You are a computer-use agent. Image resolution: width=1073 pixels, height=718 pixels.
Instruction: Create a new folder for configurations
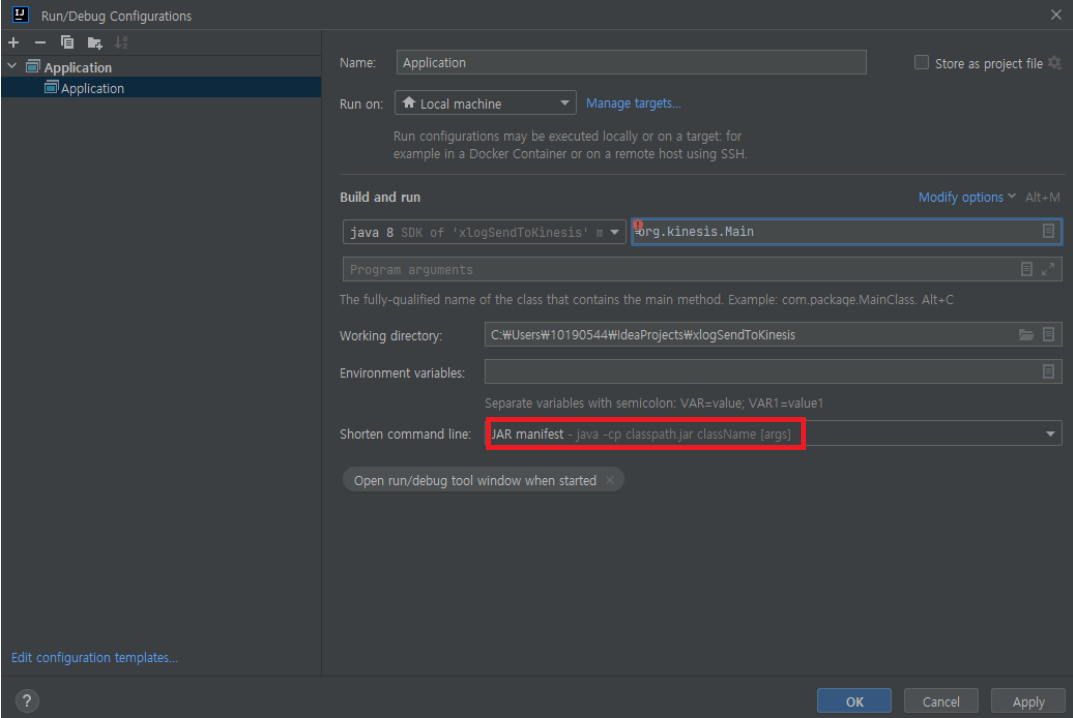(93, 42)
